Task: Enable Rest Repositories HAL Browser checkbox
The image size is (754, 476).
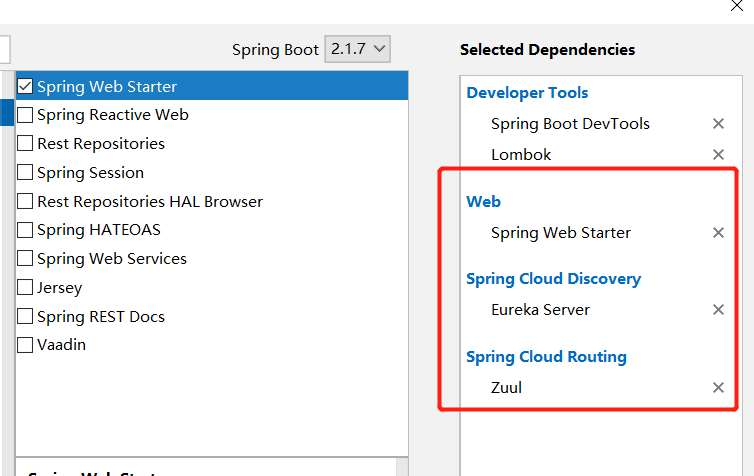Action: [25, 201]
